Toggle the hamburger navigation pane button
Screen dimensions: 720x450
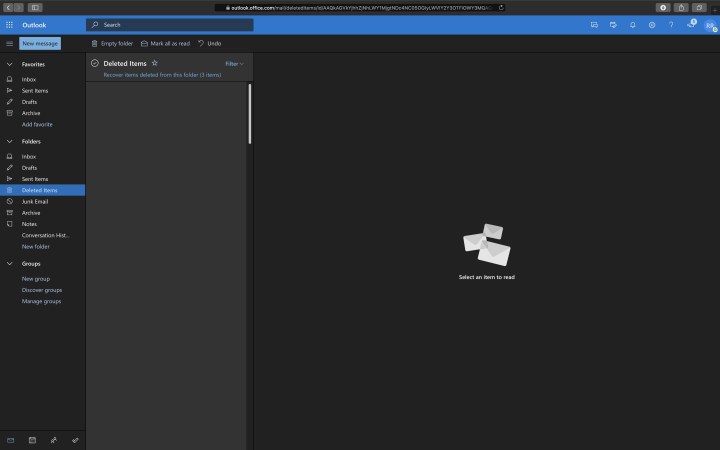tap(9, 44)
